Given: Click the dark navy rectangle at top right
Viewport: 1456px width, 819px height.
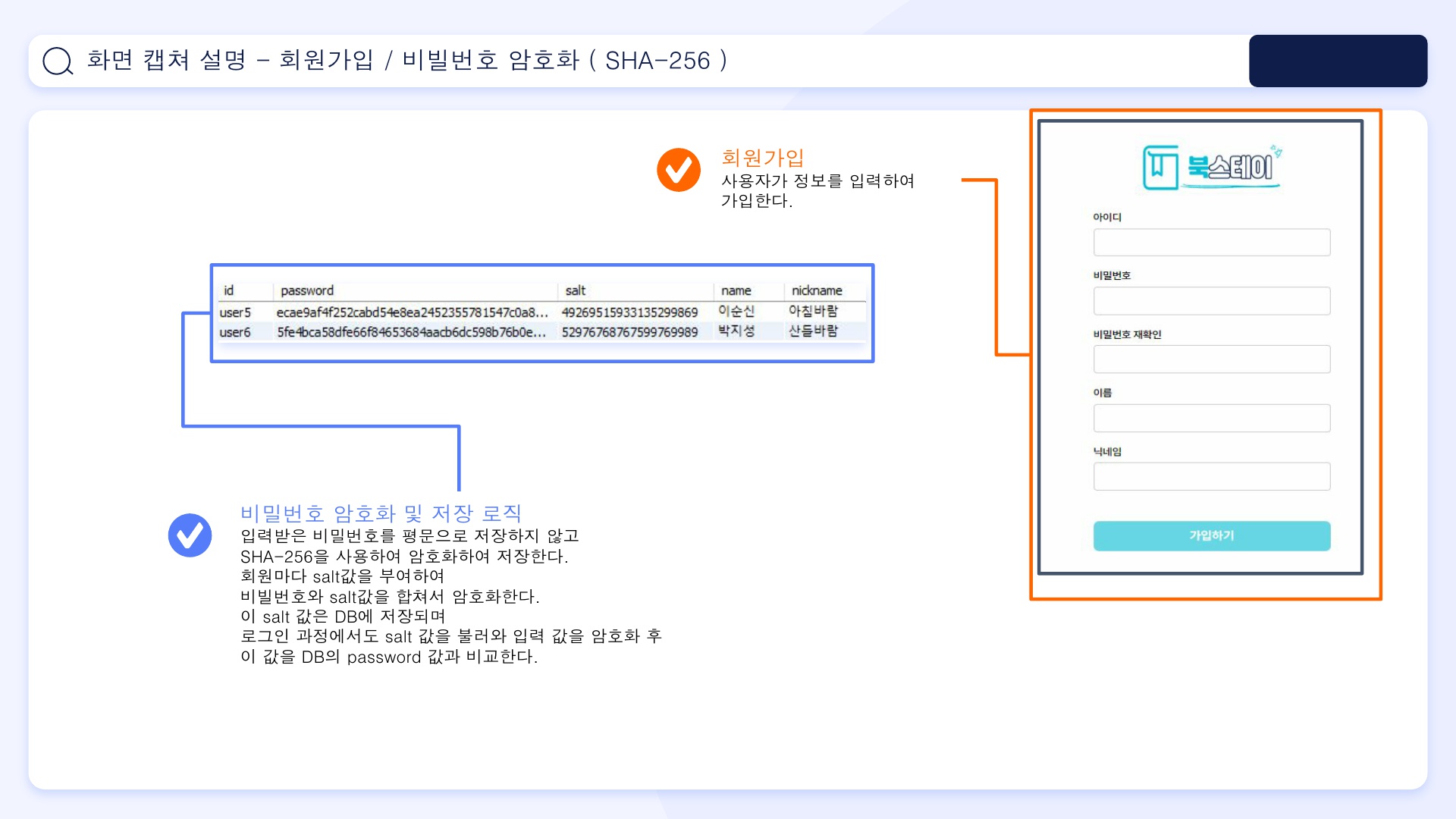Looking at the screenshot, I should [x=1338, y=61].
